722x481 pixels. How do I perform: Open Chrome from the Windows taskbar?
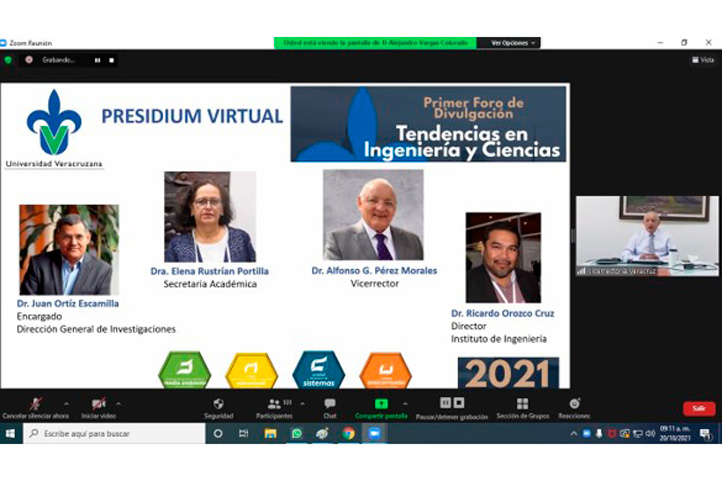click(348, 433)
